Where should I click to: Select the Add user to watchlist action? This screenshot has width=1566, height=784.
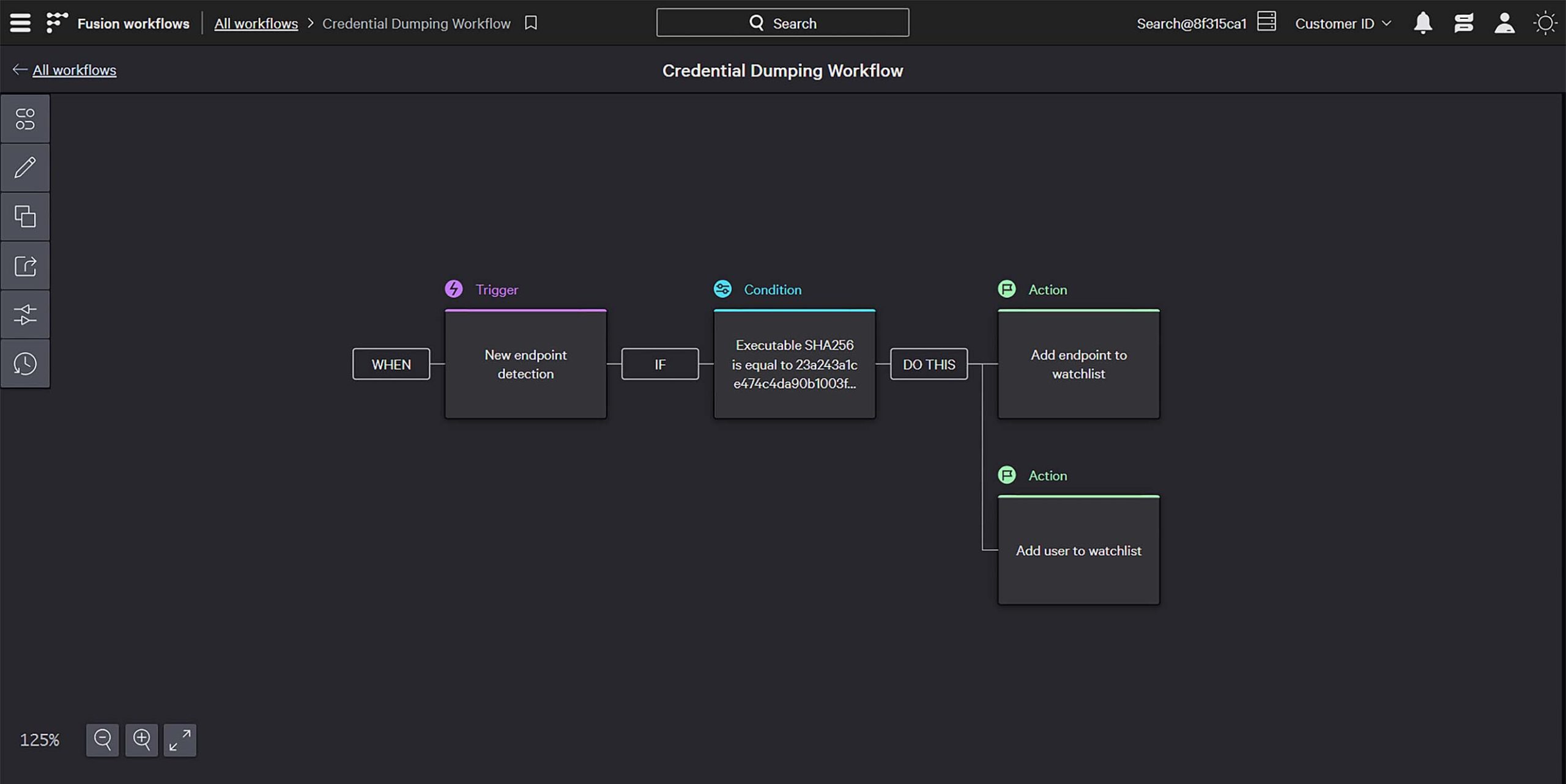(1078, 550)
